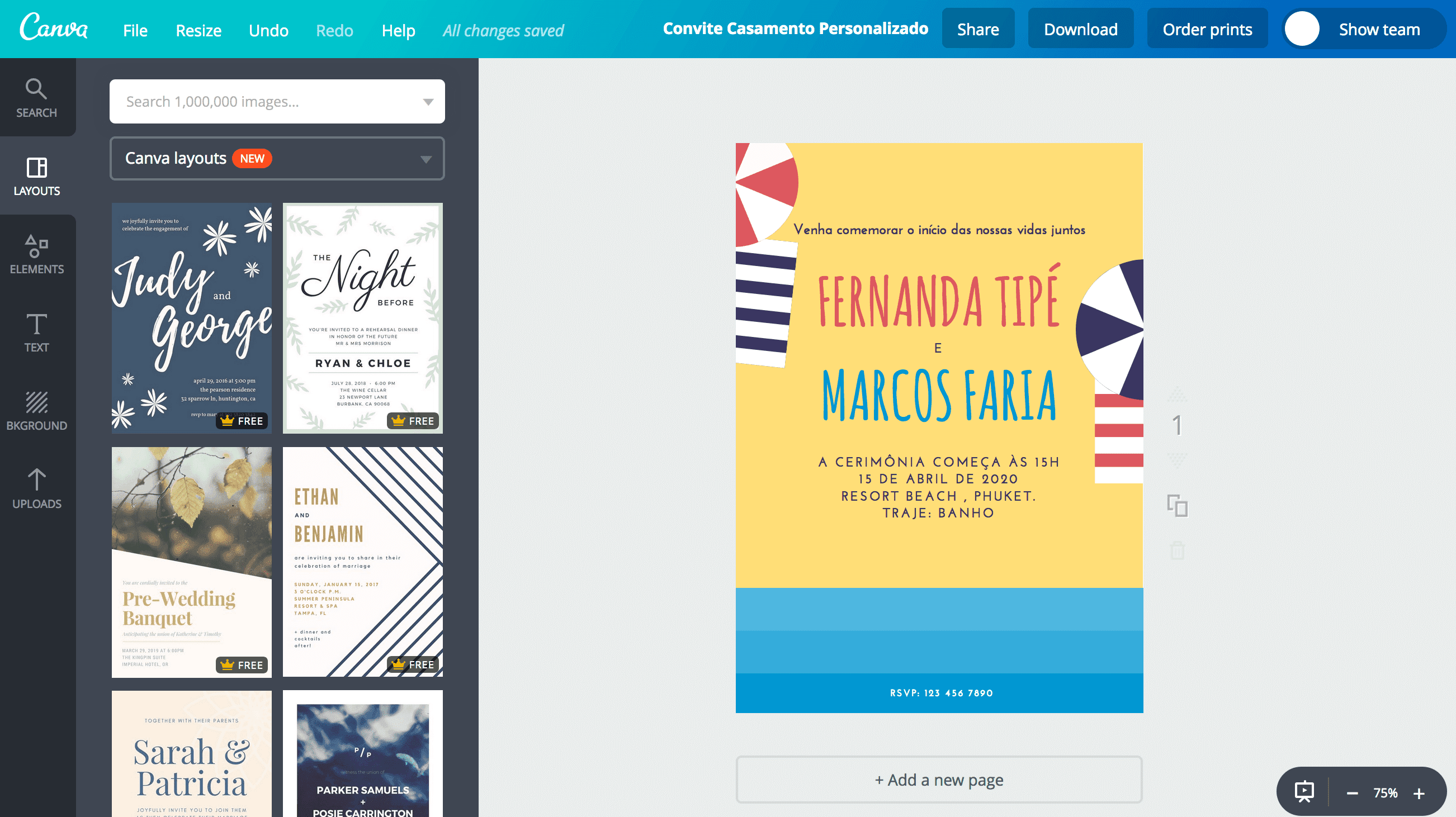Open the Help menu
The width and height of the screenshot is (1456, 817).
point(399,30)
